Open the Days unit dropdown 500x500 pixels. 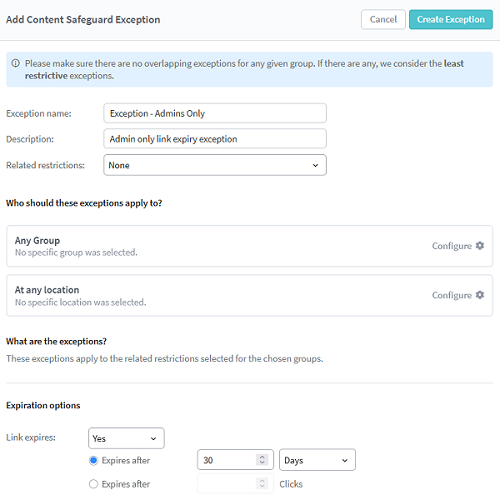point(317,460)
